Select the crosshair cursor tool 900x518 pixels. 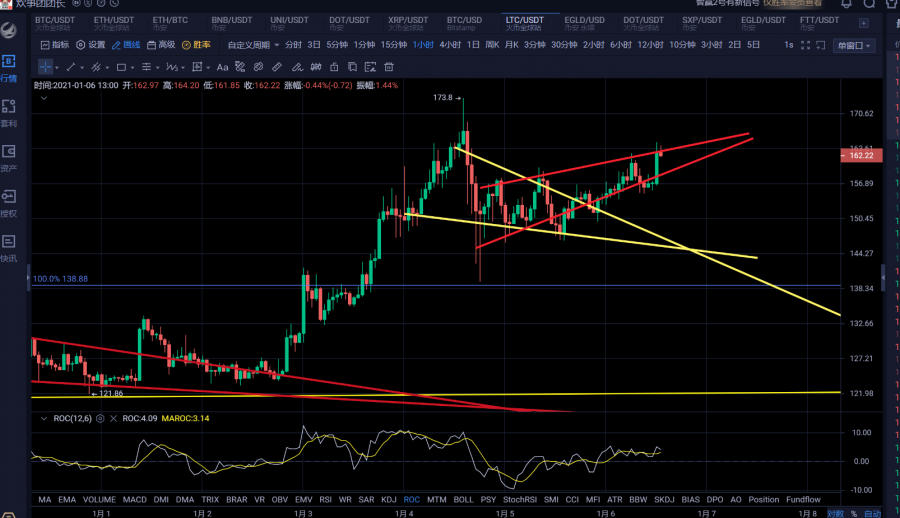tap(45, 67)
